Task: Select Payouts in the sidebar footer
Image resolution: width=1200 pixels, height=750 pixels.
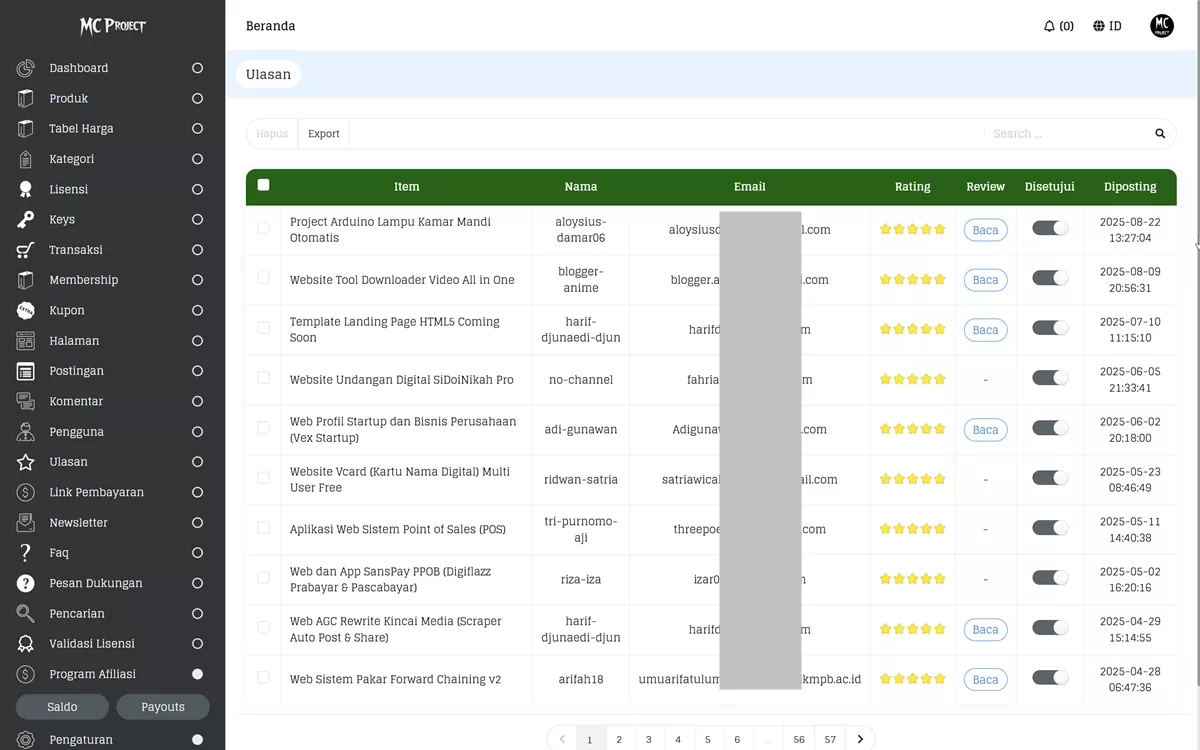Action: (163, 707)
